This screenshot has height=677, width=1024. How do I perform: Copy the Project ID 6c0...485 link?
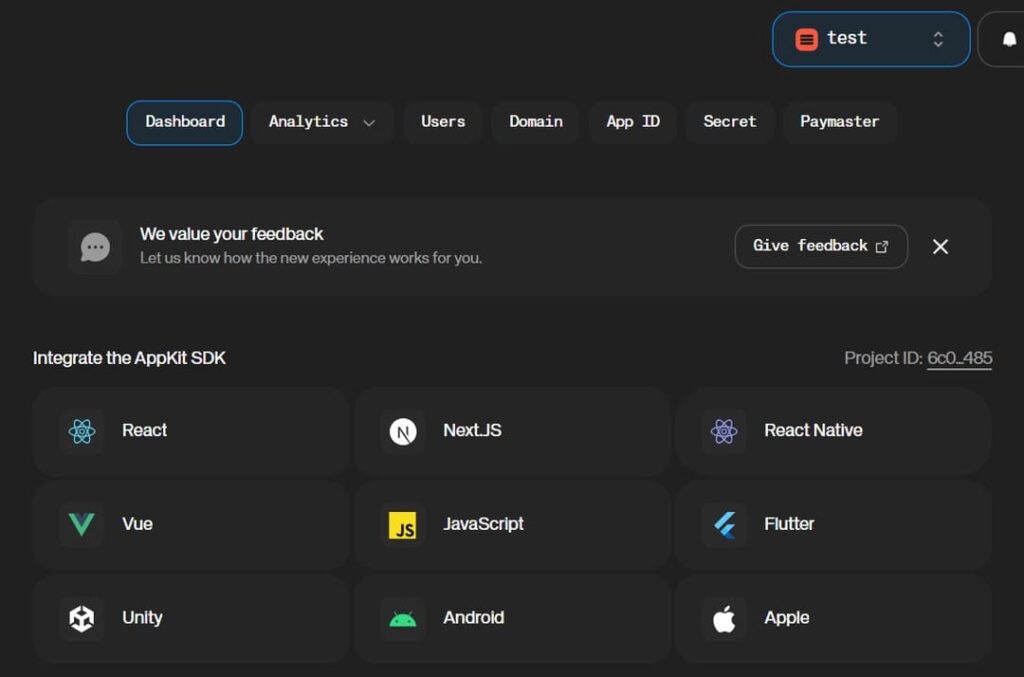pyautogui.click(x=959, y=358)
